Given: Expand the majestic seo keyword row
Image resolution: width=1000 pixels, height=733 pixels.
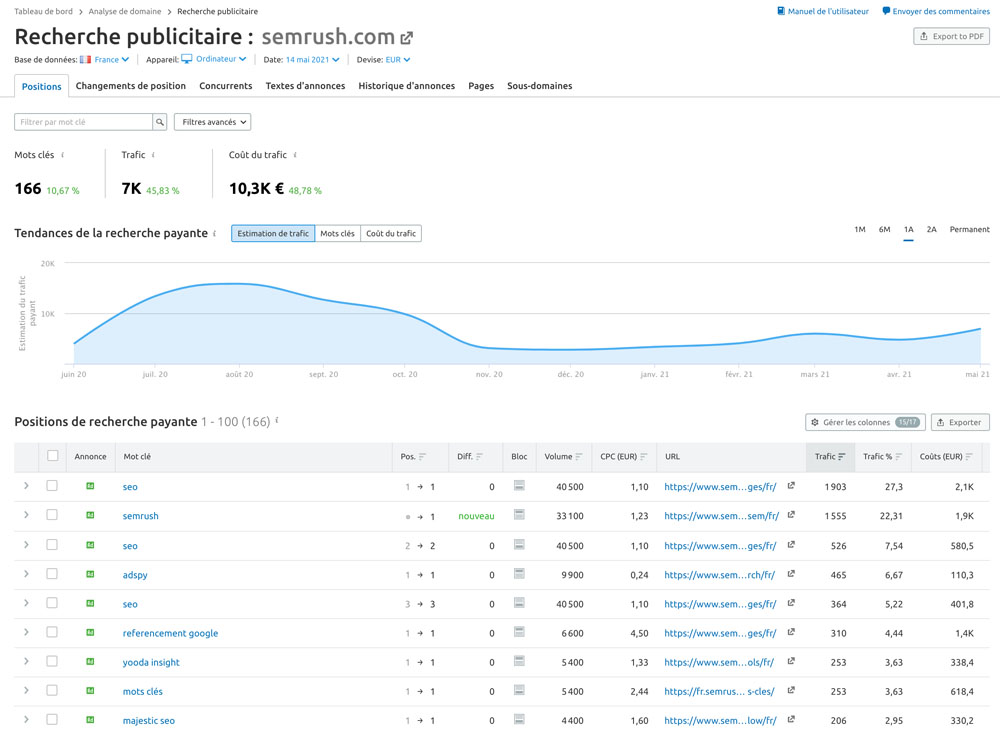Looking at the screenshot, I should pos(26,720).
